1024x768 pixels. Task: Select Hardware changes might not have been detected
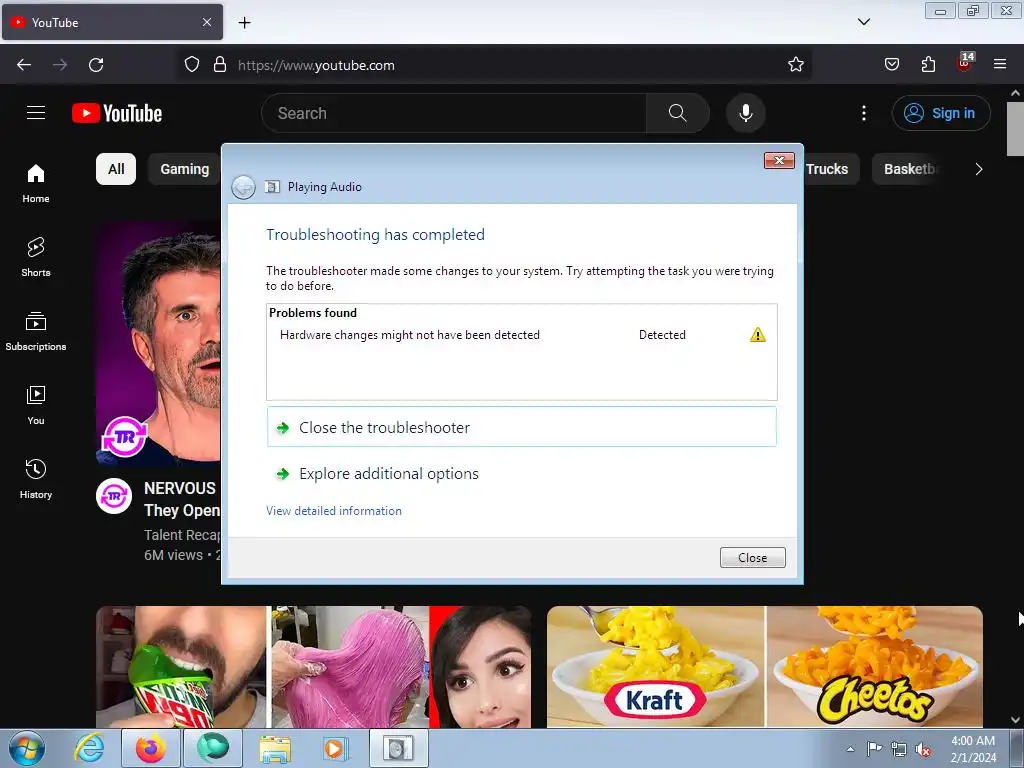[409, 335]
